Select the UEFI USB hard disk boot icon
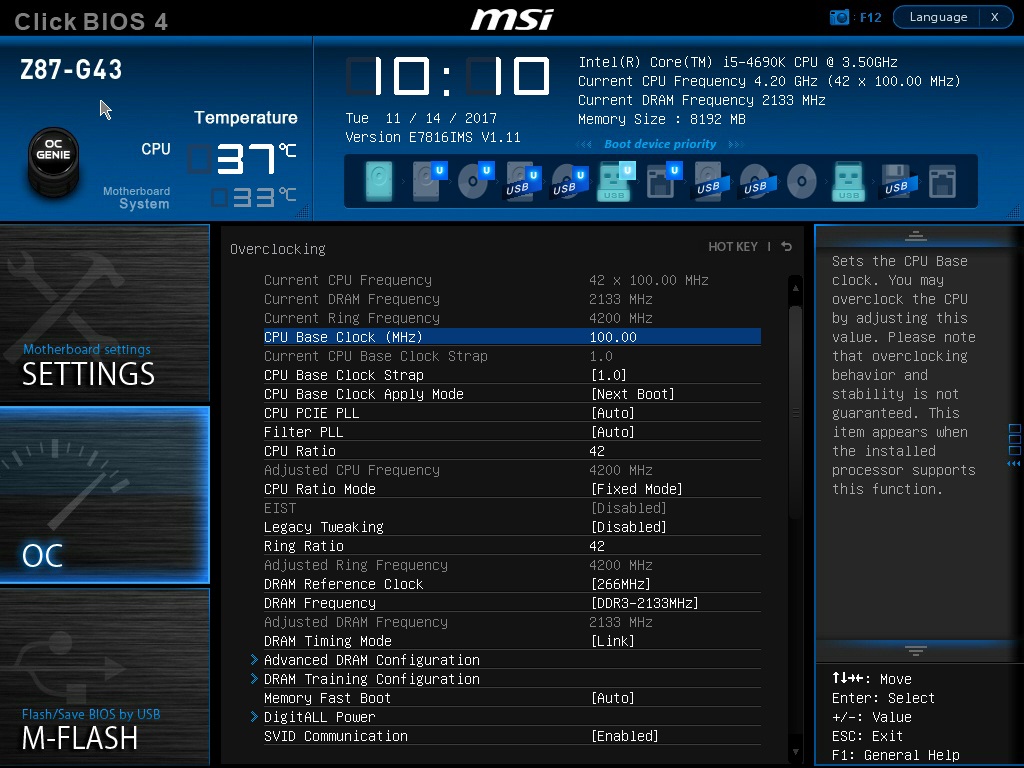Image resolution: width=1024 pixels, height=768 pixels. pyautogui.click(x=522, y=181)
